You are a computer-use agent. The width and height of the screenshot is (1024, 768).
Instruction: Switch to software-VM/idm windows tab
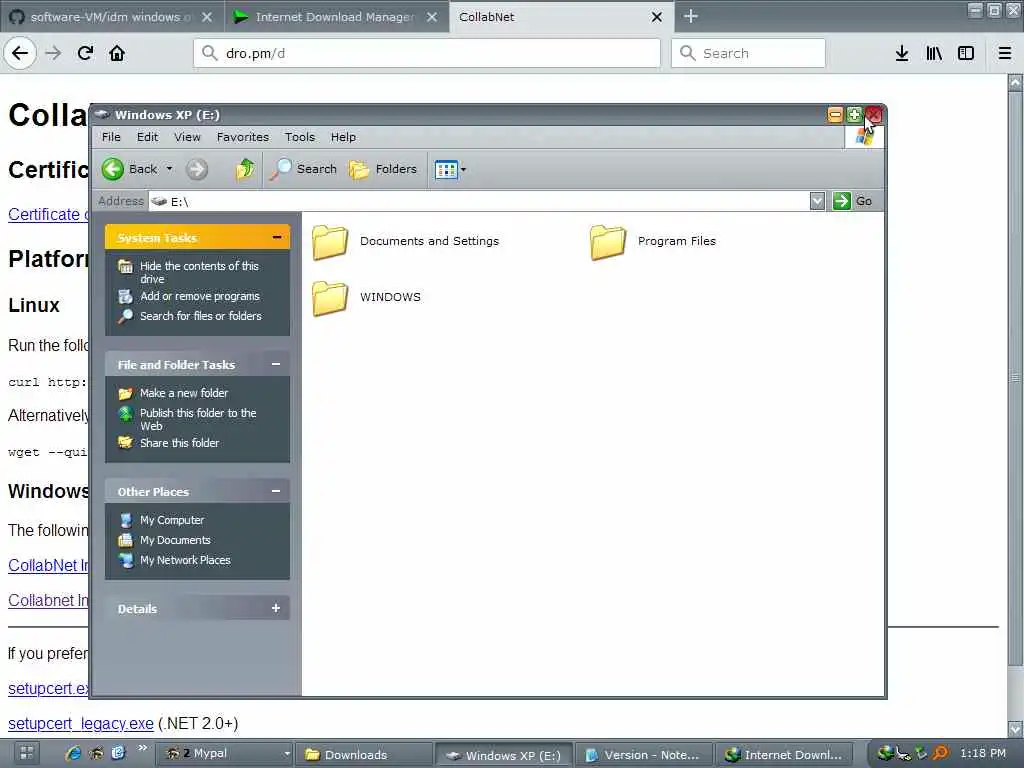(110, 17)
